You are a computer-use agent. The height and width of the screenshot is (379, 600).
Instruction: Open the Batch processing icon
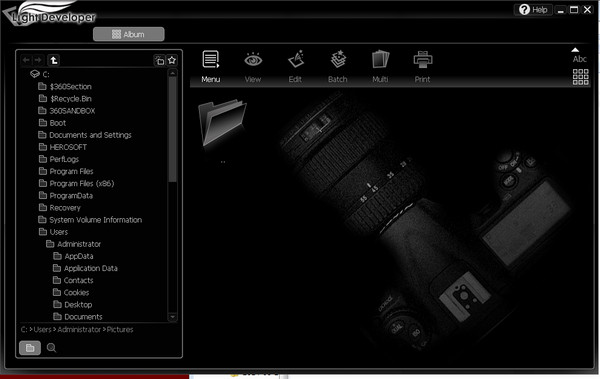tap(338, 60)
